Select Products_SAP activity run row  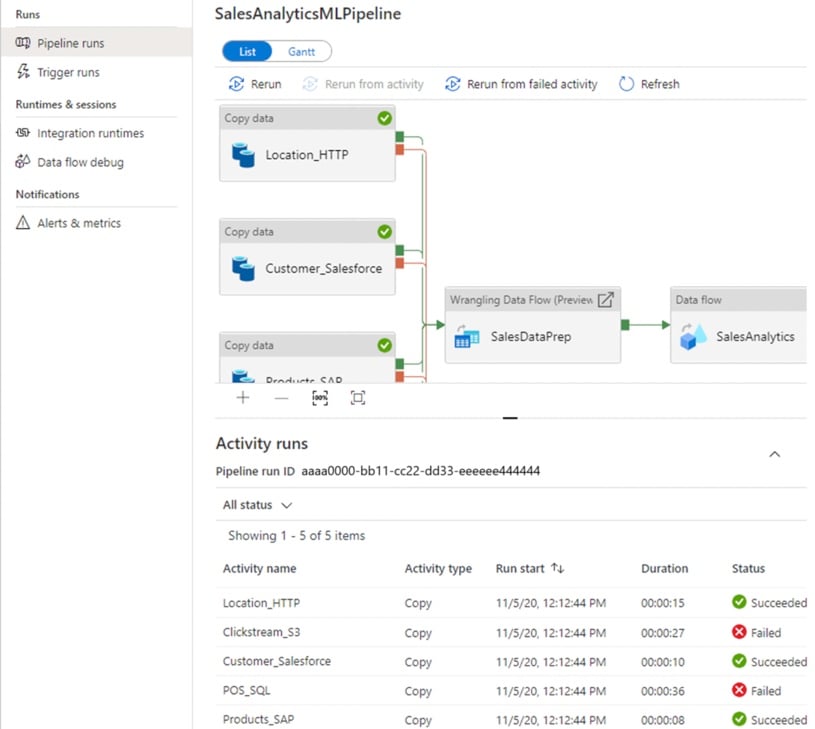click(511, 719)
